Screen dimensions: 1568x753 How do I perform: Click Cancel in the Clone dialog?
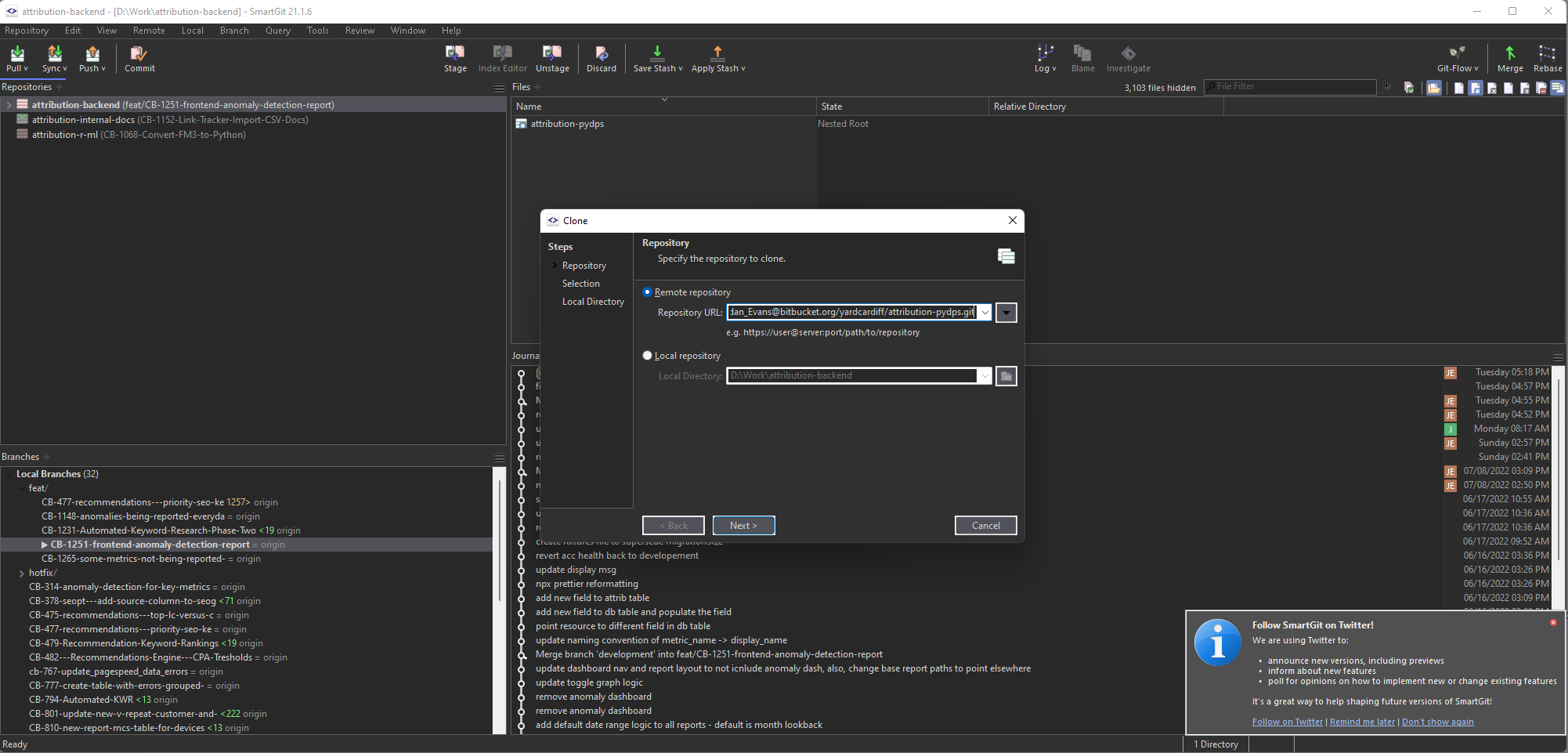[985, 526]
